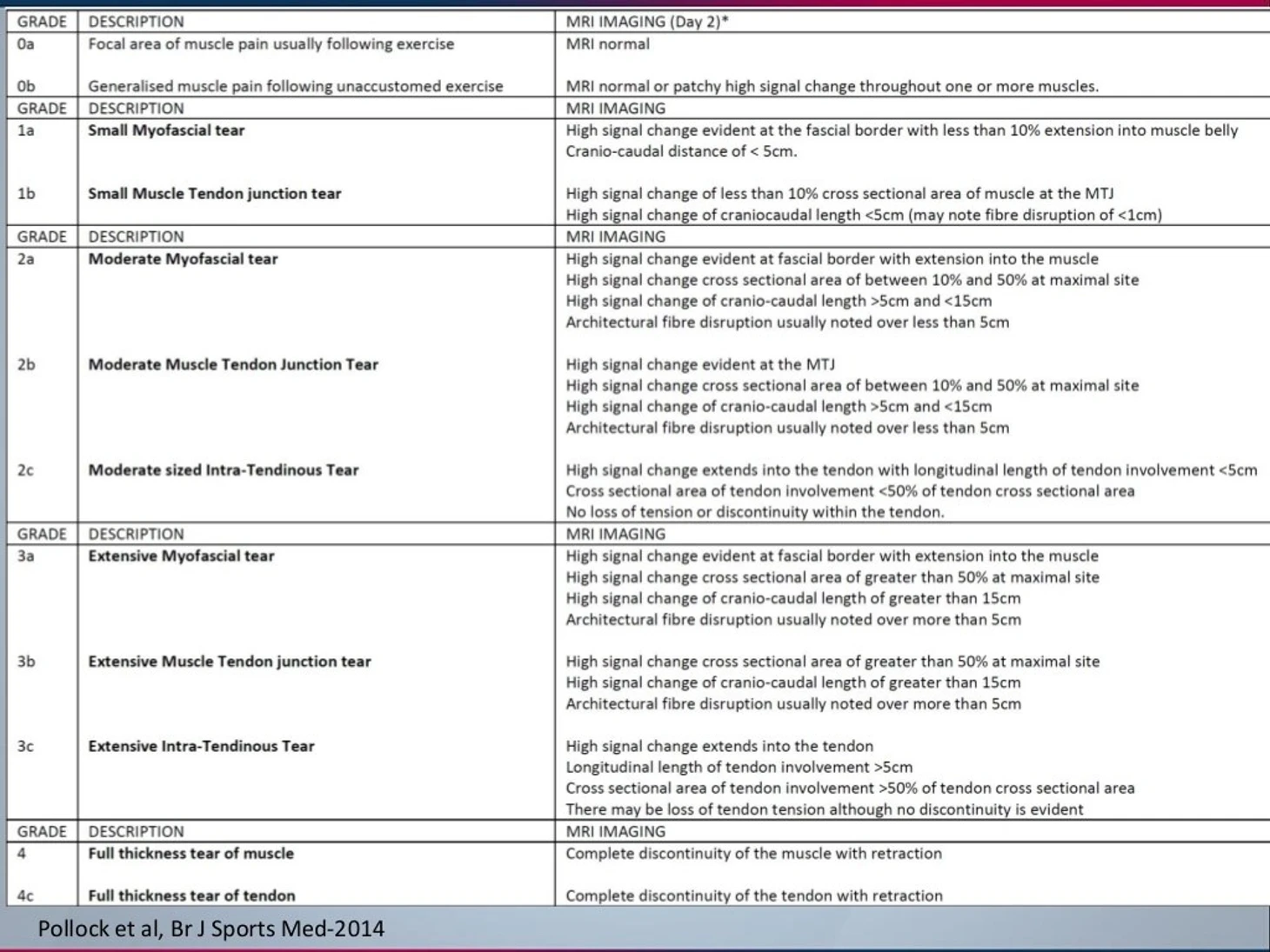Click the 'MRI normal' cell for grade 0a
Screen dimensions: 1270x952
(607, 44)
